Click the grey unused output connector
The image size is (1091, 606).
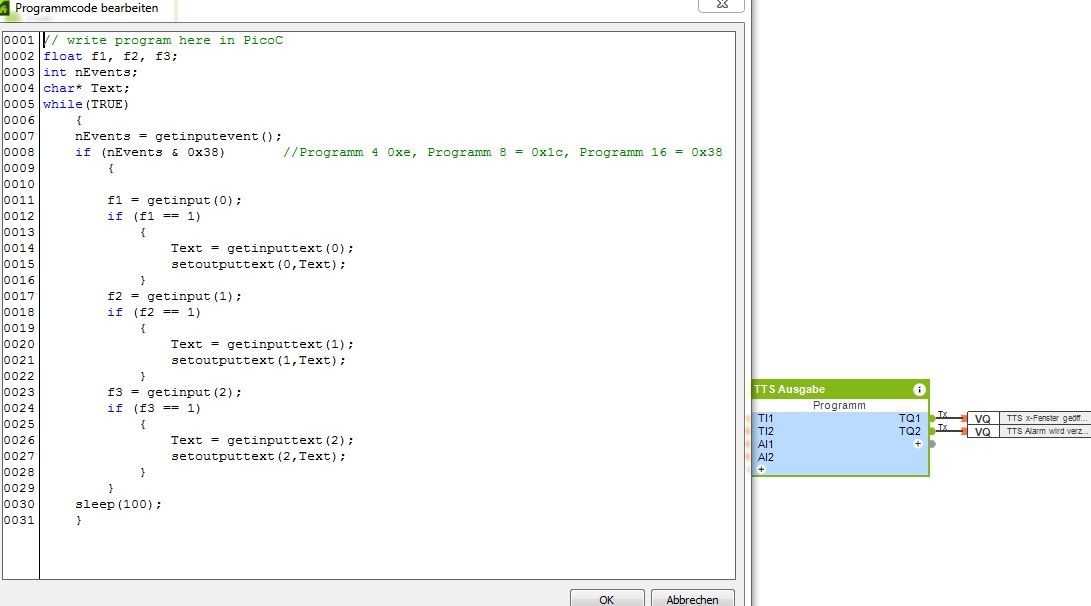click(932, 444)
